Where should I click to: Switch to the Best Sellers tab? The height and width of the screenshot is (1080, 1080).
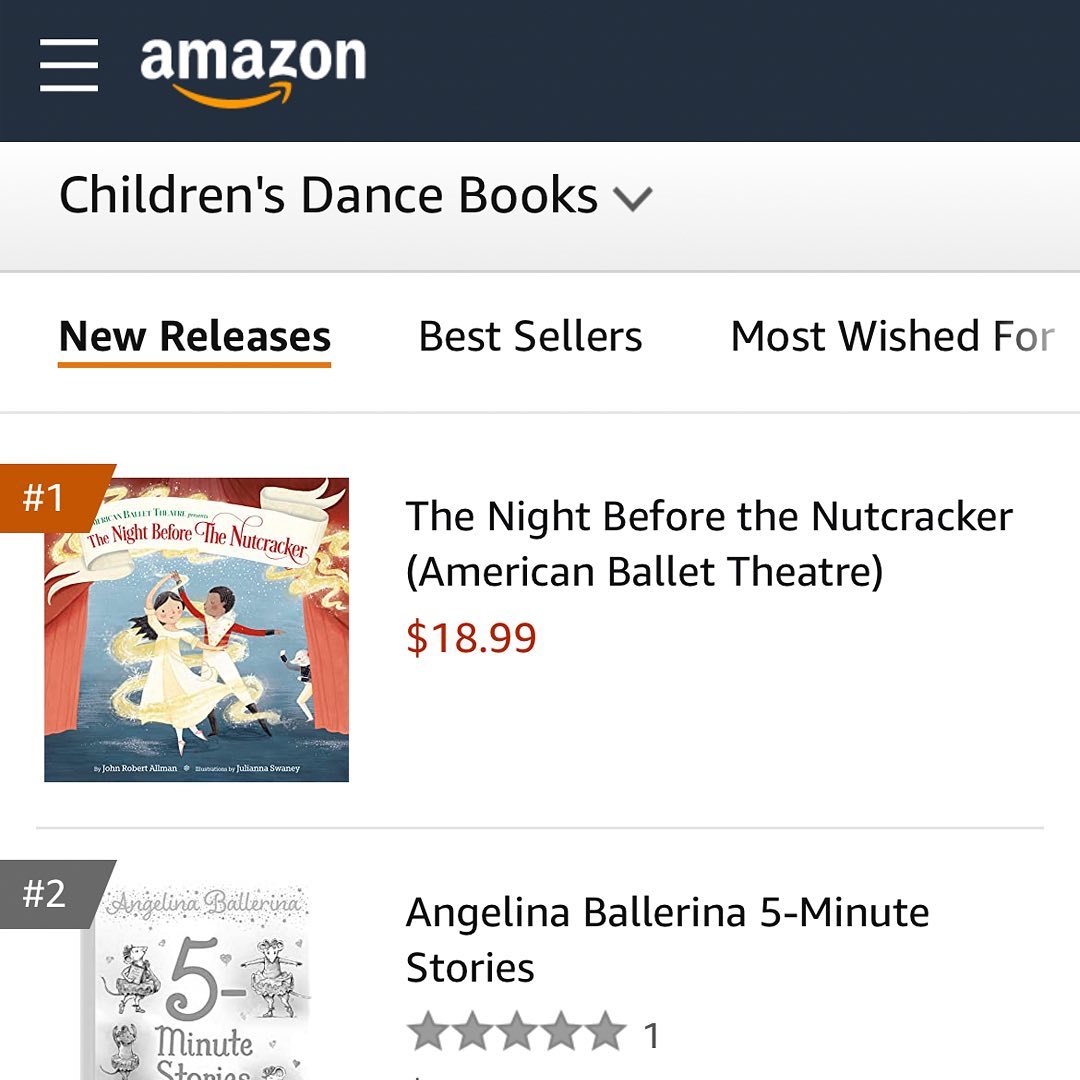[x=530, y=337]
